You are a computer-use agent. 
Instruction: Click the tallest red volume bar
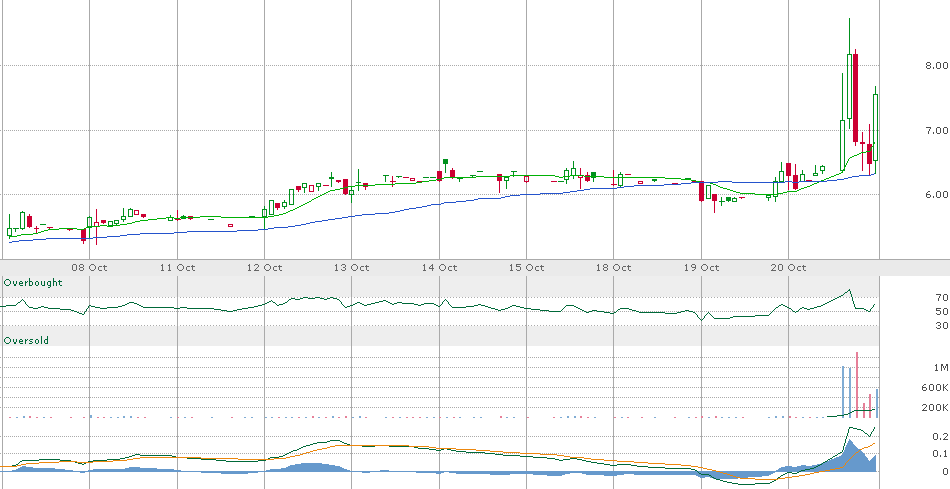pos(857,385)
